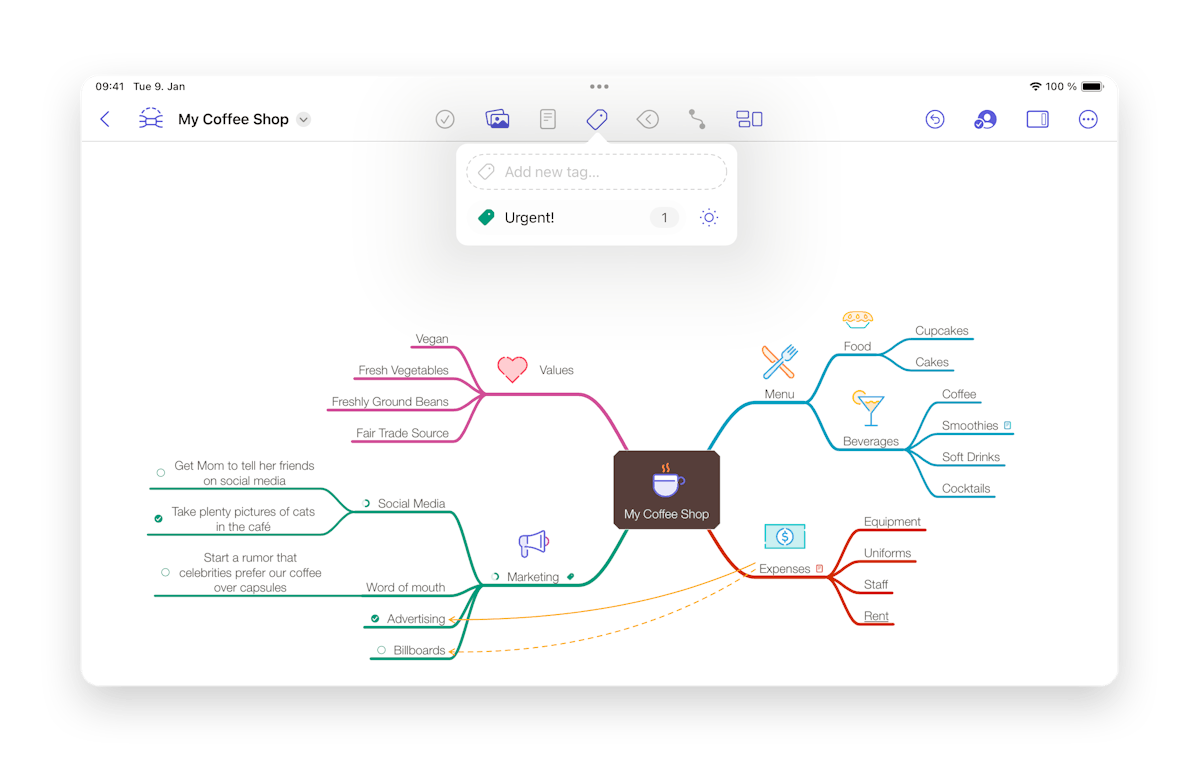Click the dollar sticker on the Expenses node
This screenshot has height=761, width=1200.
point(784,536)
